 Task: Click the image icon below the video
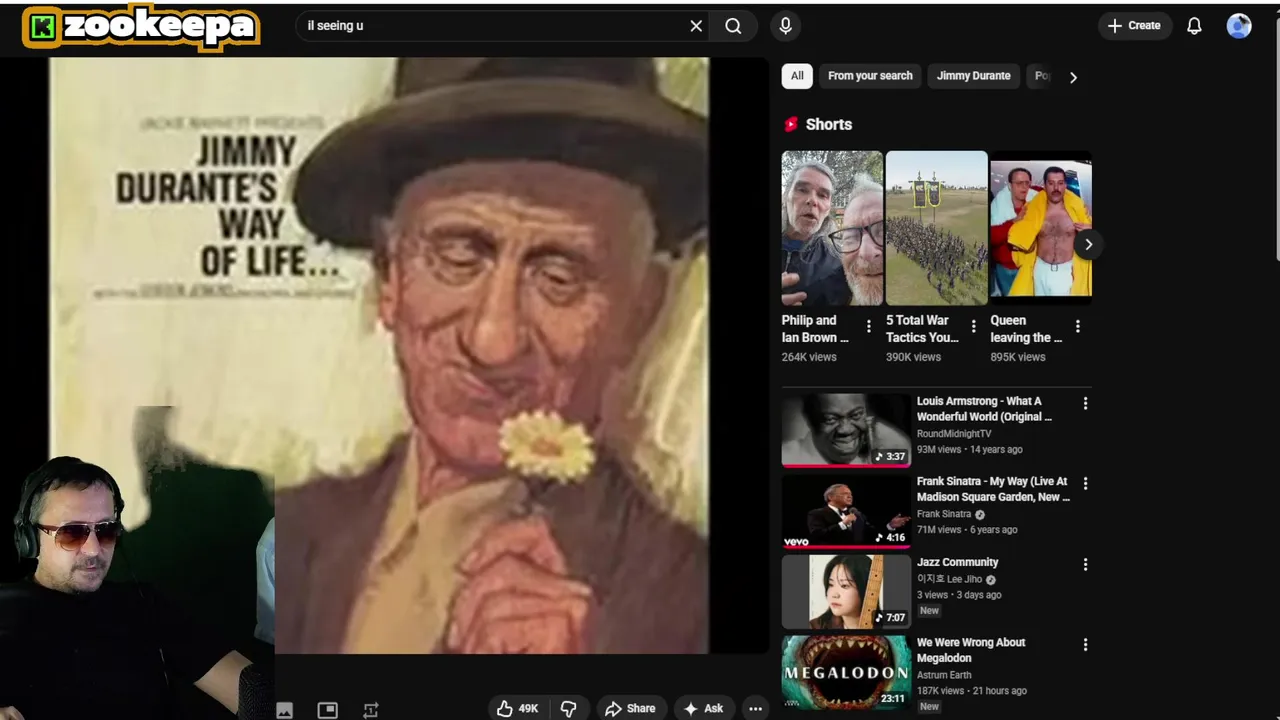tap(284, 710)
